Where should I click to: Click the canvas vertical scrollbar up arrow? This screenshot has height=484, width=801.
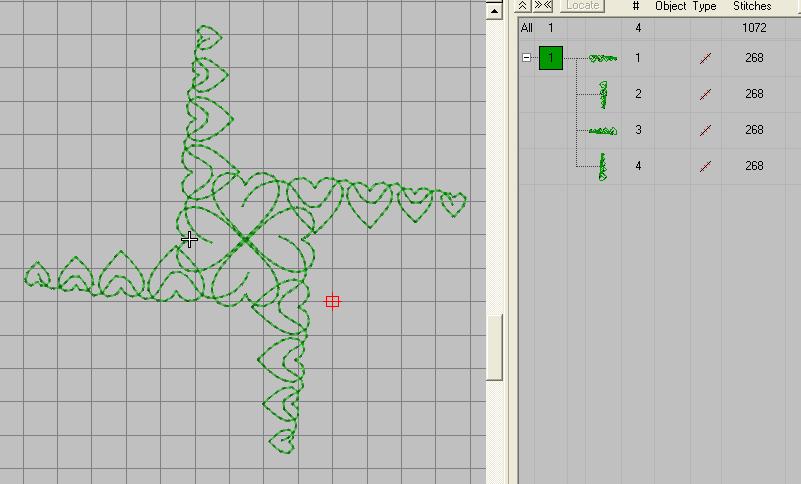494,10
